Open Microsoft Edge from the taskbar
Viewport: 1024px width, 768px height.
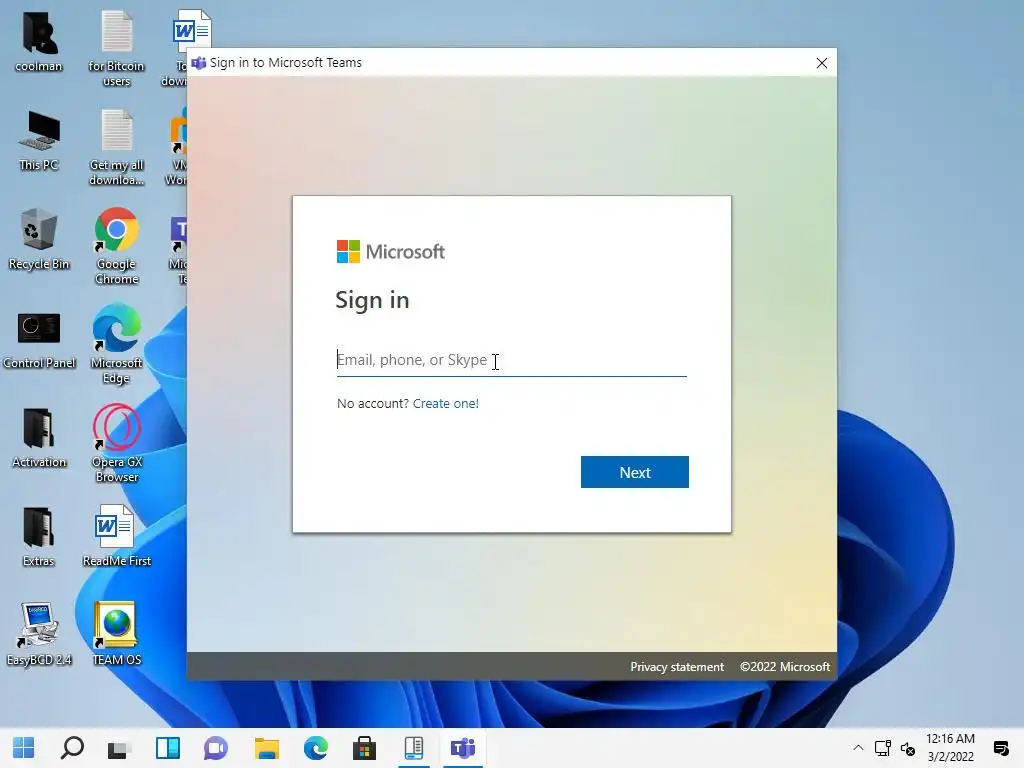pyautogui.click(x=315, y=748)
